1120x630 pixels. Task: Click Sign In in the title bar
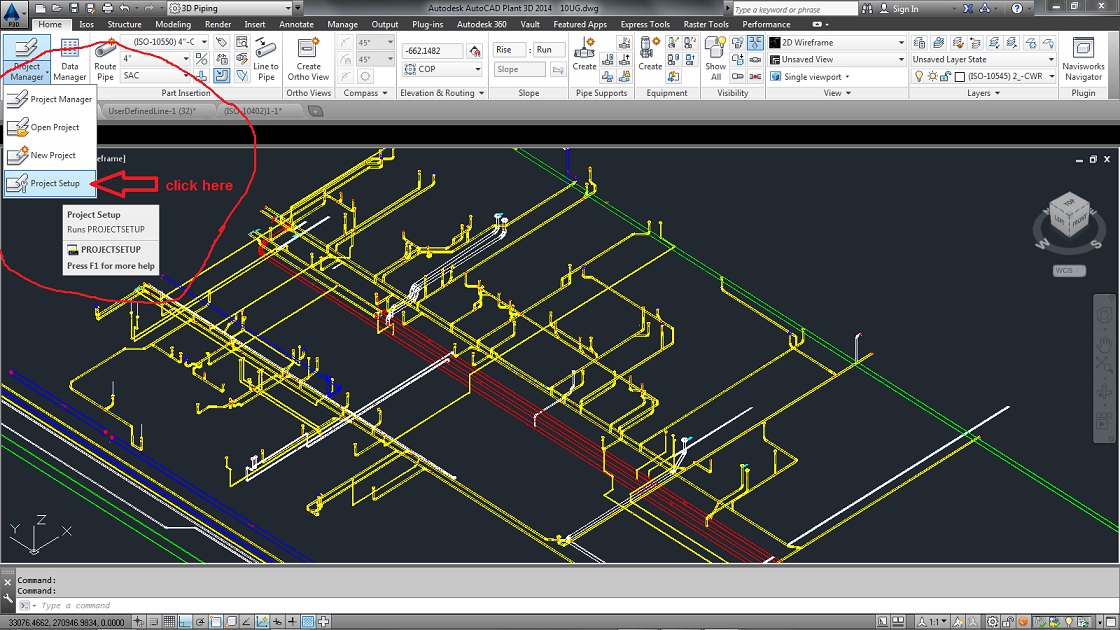[x=905, y=9]
